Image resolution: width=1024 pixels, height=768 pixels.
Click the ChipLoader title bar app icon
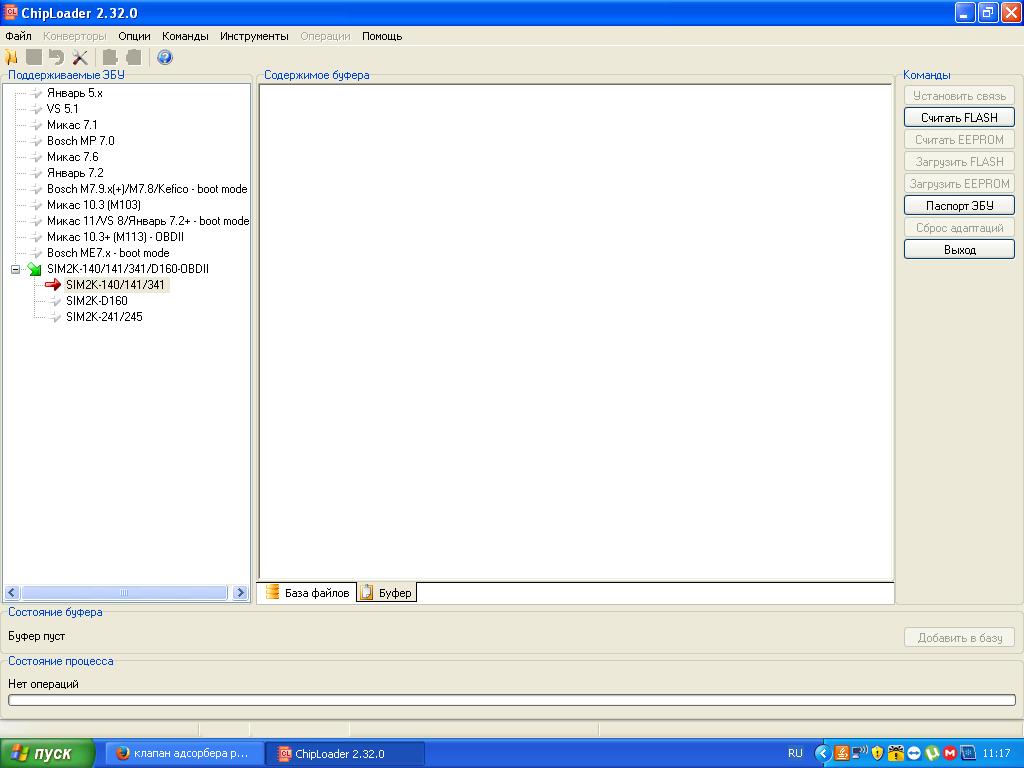click(x=10, y=12)
